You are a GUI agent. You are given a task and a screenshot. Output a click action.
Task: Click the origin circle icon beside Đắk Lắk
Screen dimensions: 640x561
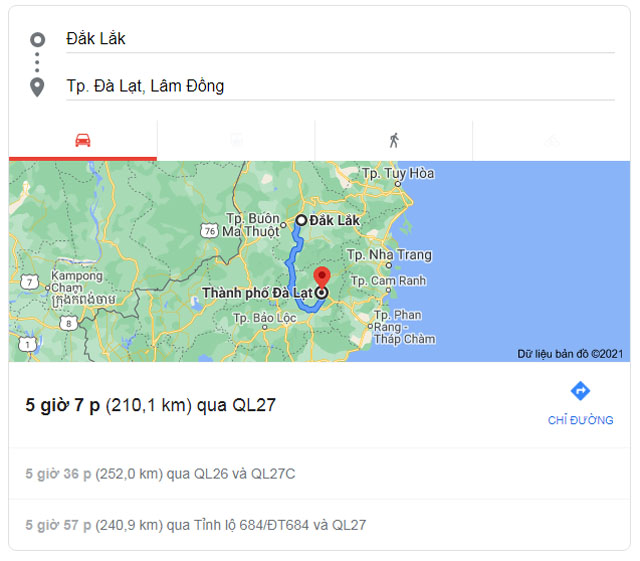[38, 40]
